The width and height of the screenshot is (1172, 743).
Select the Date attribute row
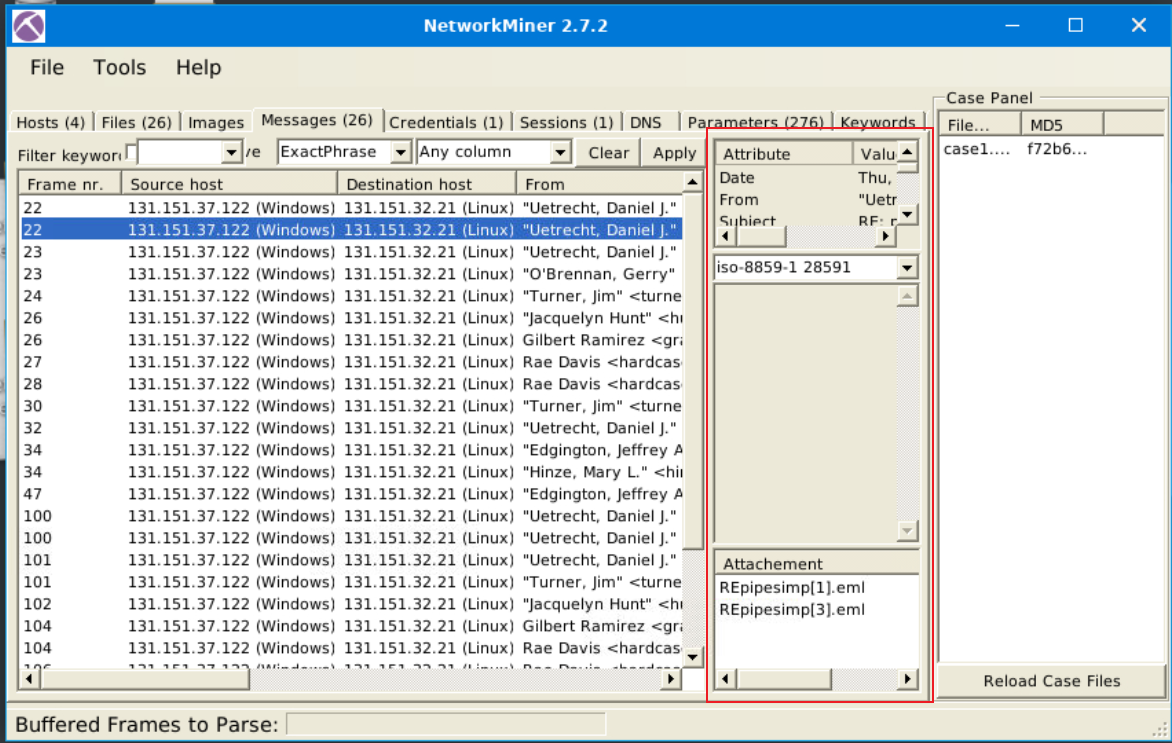[x=806, y=178]
